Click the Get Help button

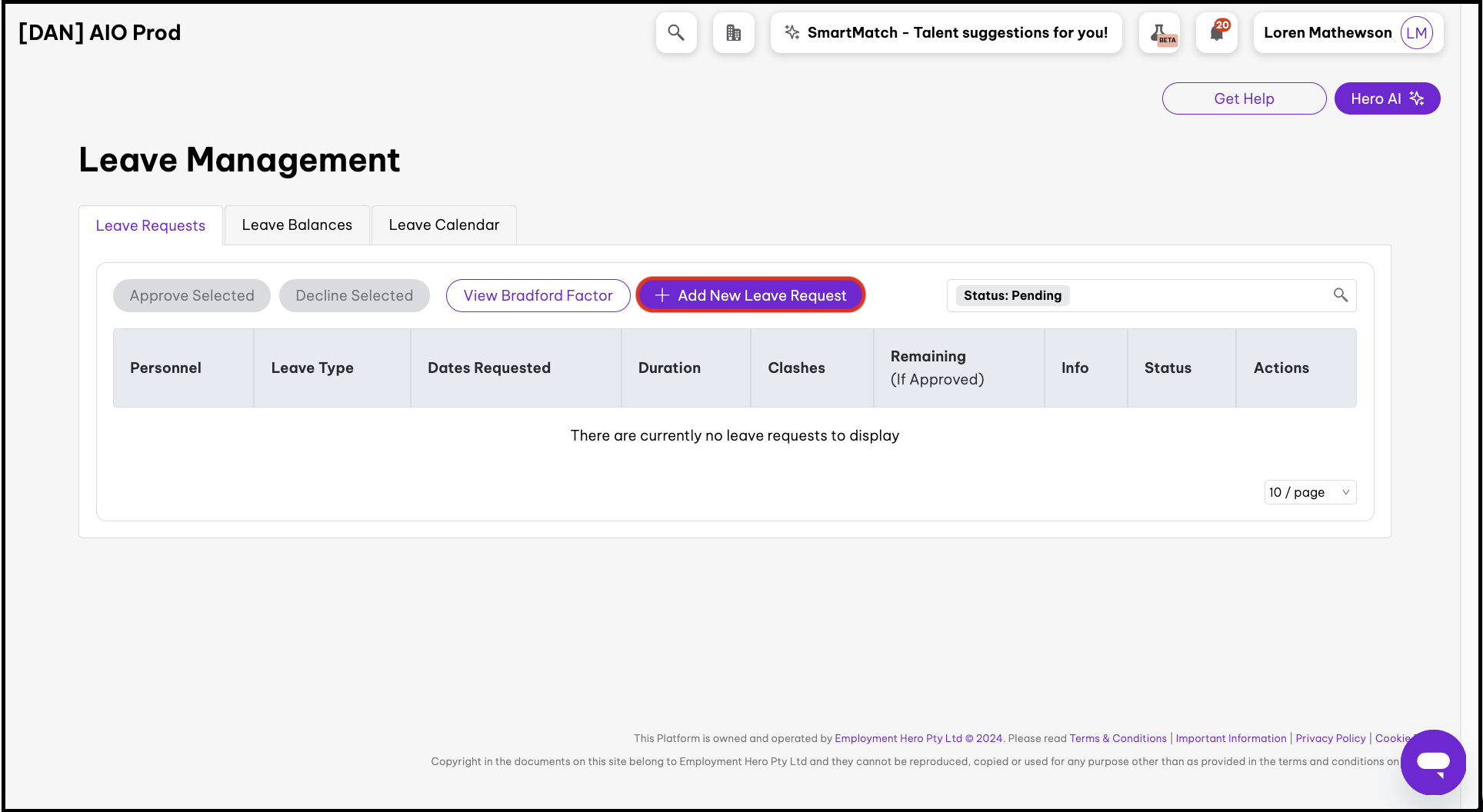click(x=1244, y=98)
